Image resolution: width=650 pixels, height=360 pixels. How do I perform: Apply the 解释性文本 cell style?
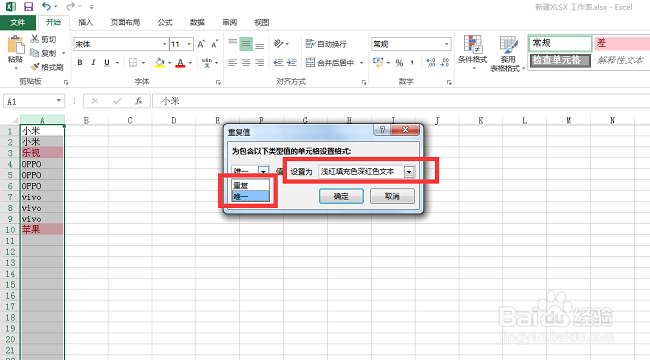[621, 60]
